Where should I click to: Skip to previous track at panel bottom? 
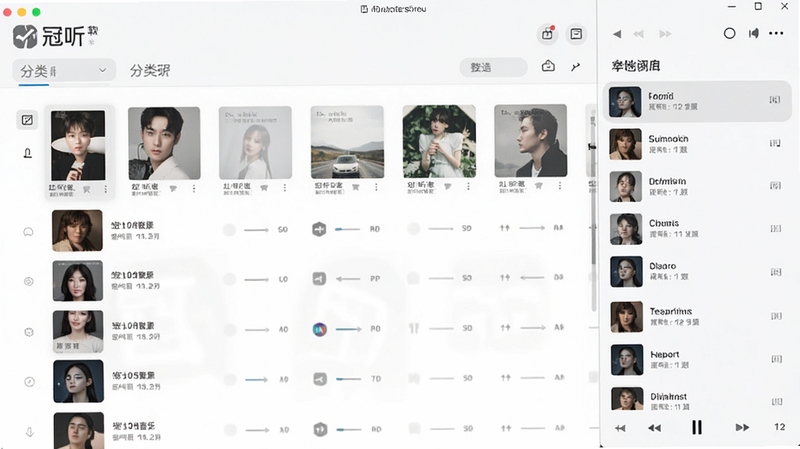[620, 428]
